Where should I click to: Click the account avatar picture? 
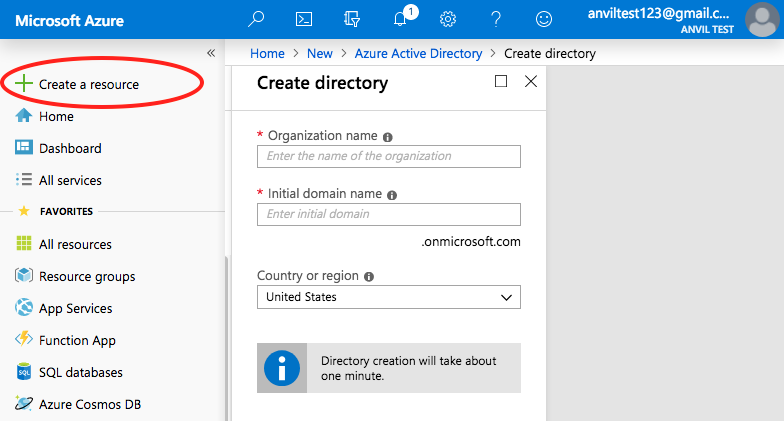click(x=762, y=20)
